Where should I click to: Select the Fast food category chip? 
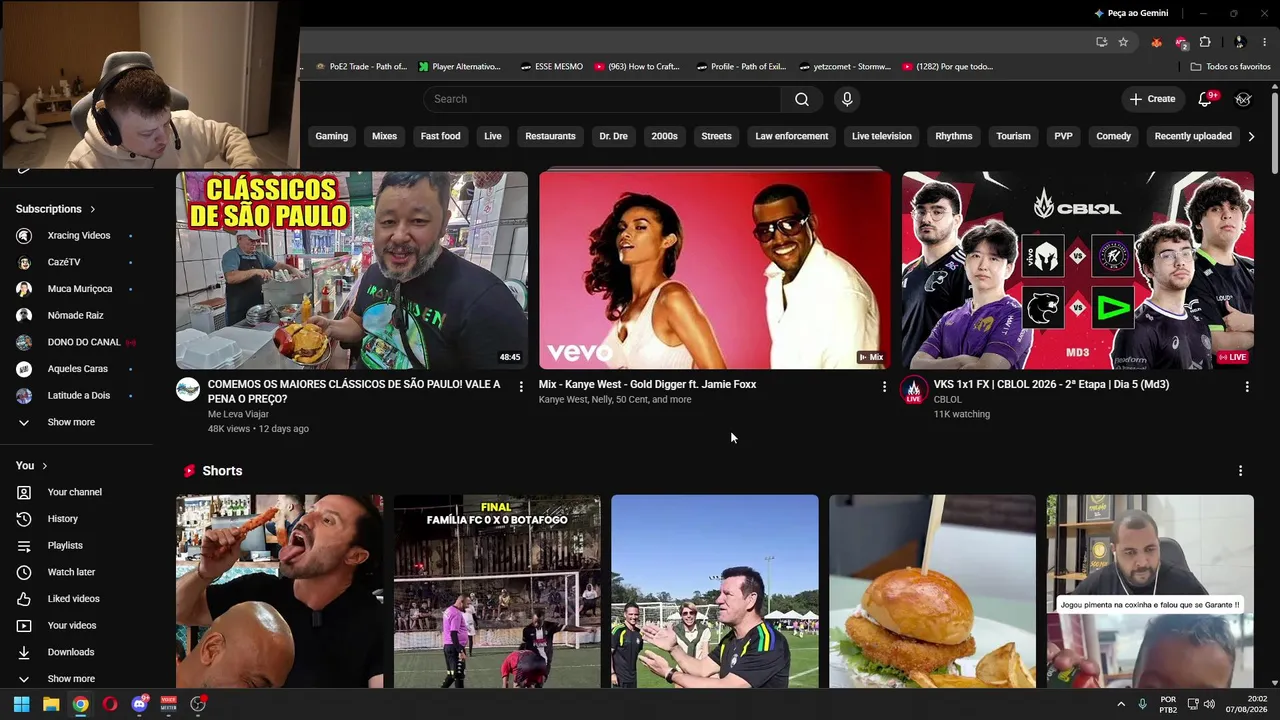point(441,136)
